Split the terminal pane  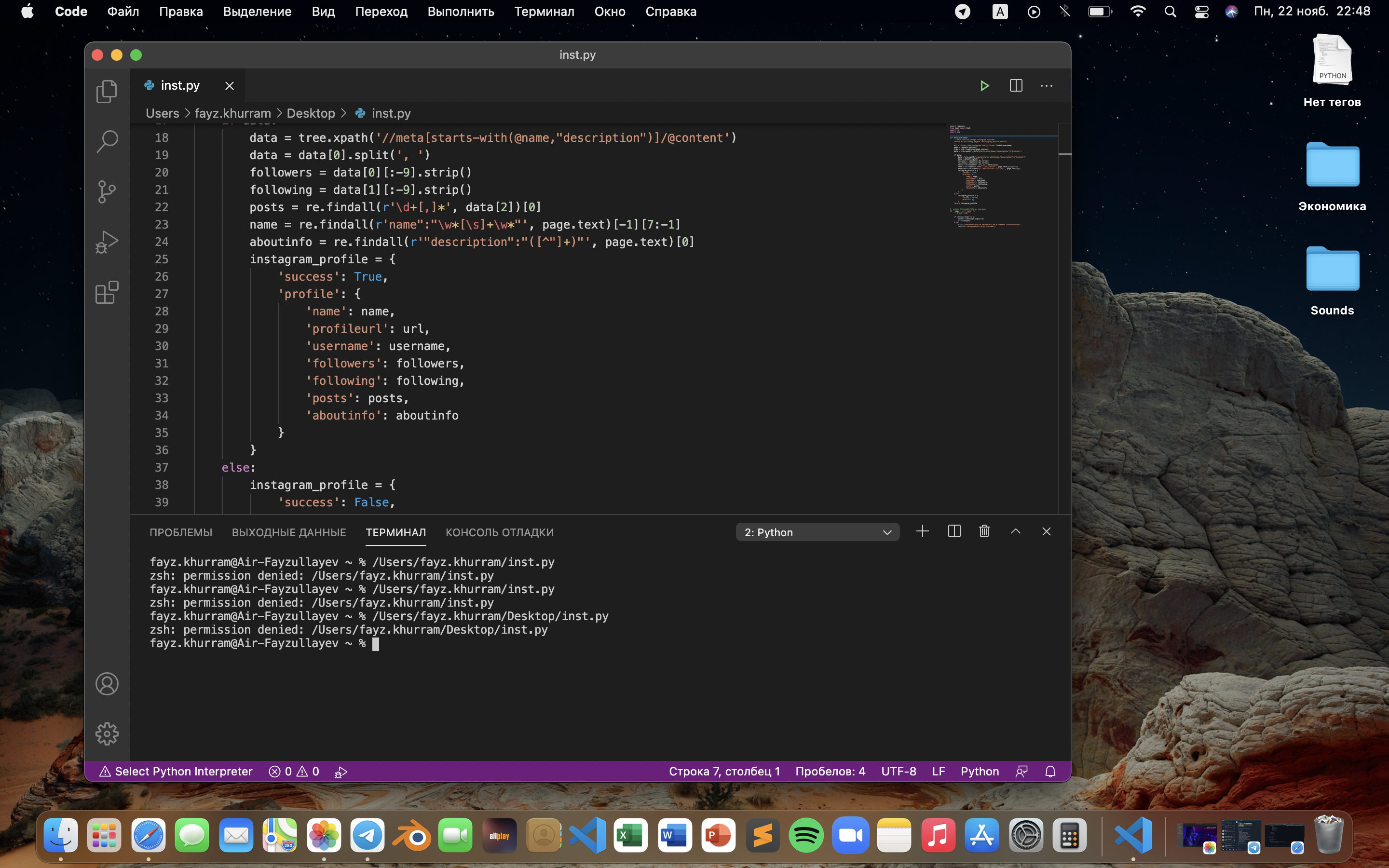click(x=954, y=531)
